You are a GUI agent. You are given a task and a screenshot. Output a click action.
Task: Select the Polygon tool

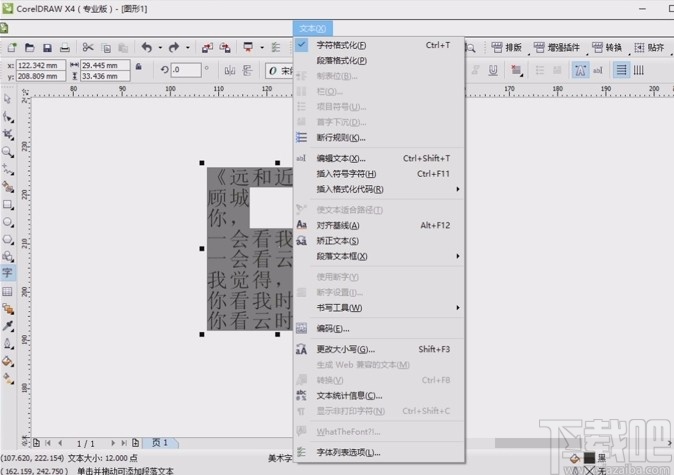pyautogui.click(x=8, y=239)
